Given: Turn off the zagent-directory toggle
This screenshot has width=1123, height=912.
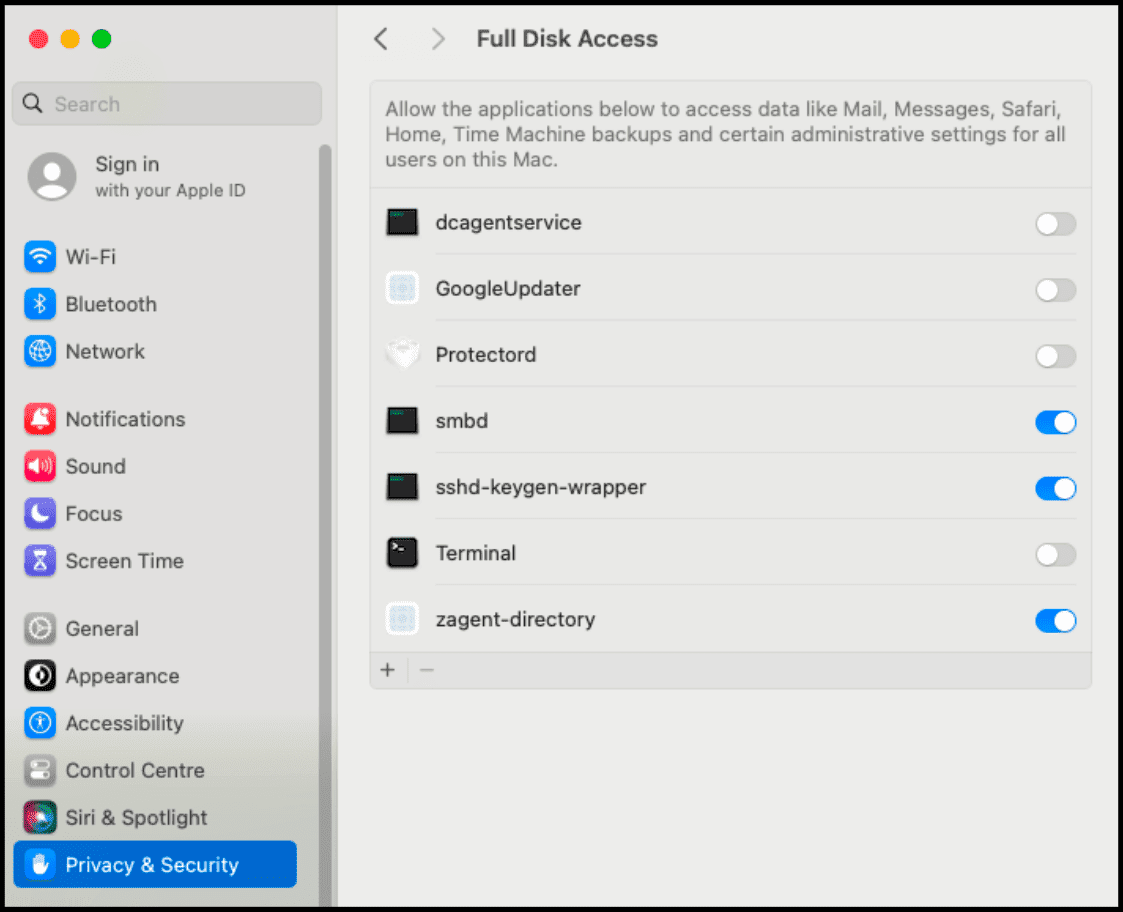Looking at the screenshot, I should click(1055, 621).
